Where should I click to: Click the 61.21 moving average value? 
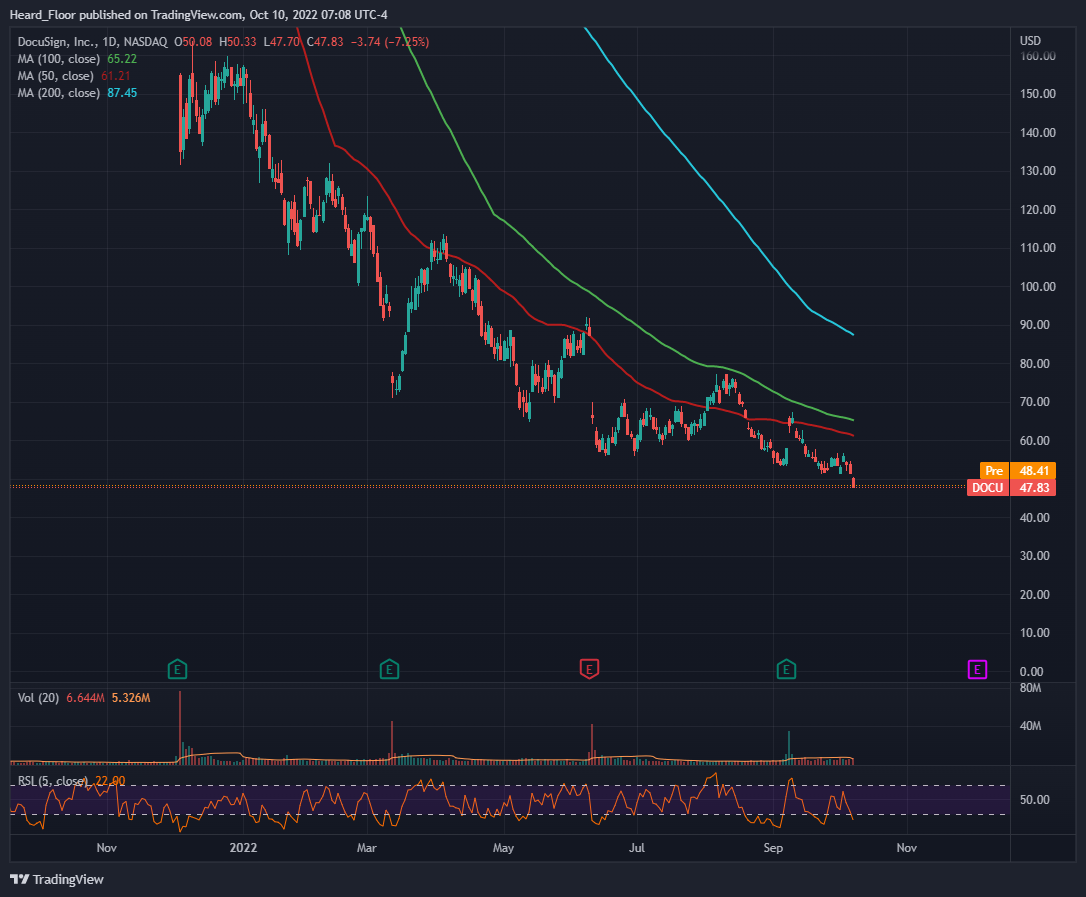116,76
